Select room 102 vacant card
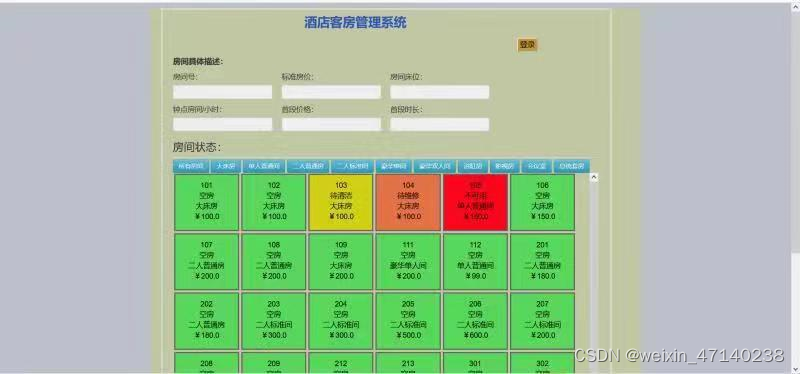Screen dimensions: 800x374 coord(274,202)
